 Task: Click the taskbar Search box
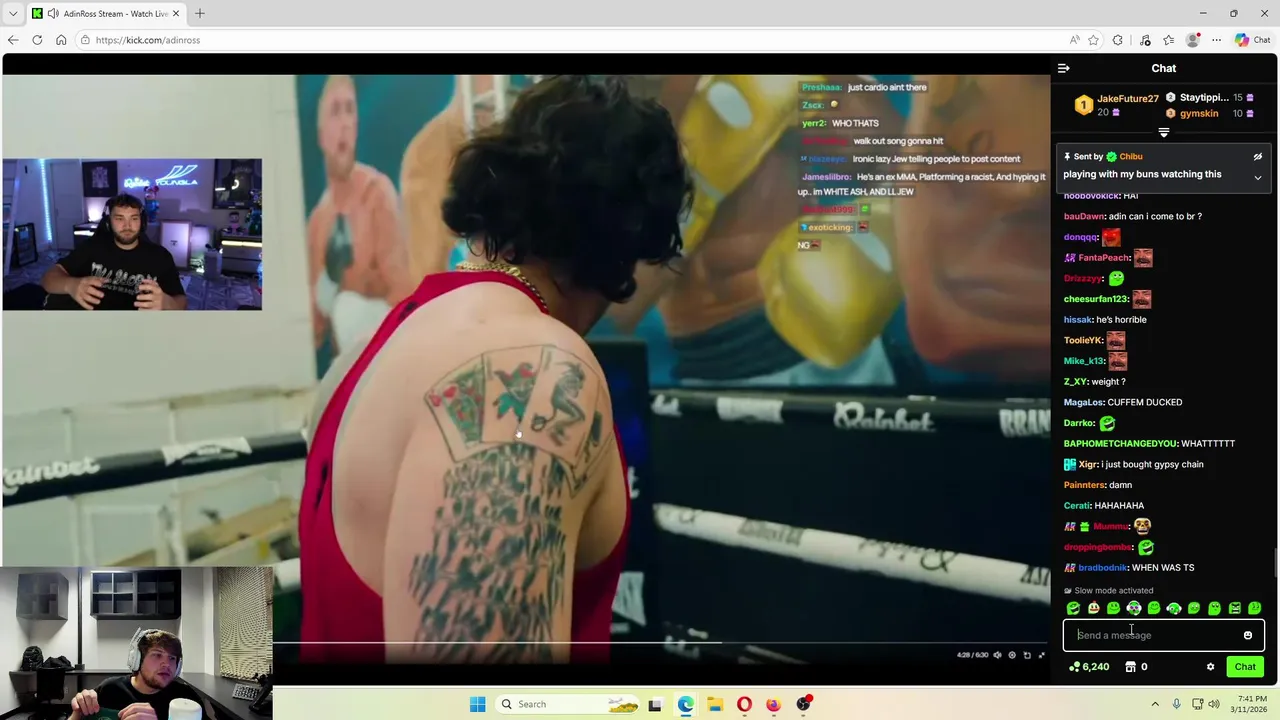tap(568, 704)
